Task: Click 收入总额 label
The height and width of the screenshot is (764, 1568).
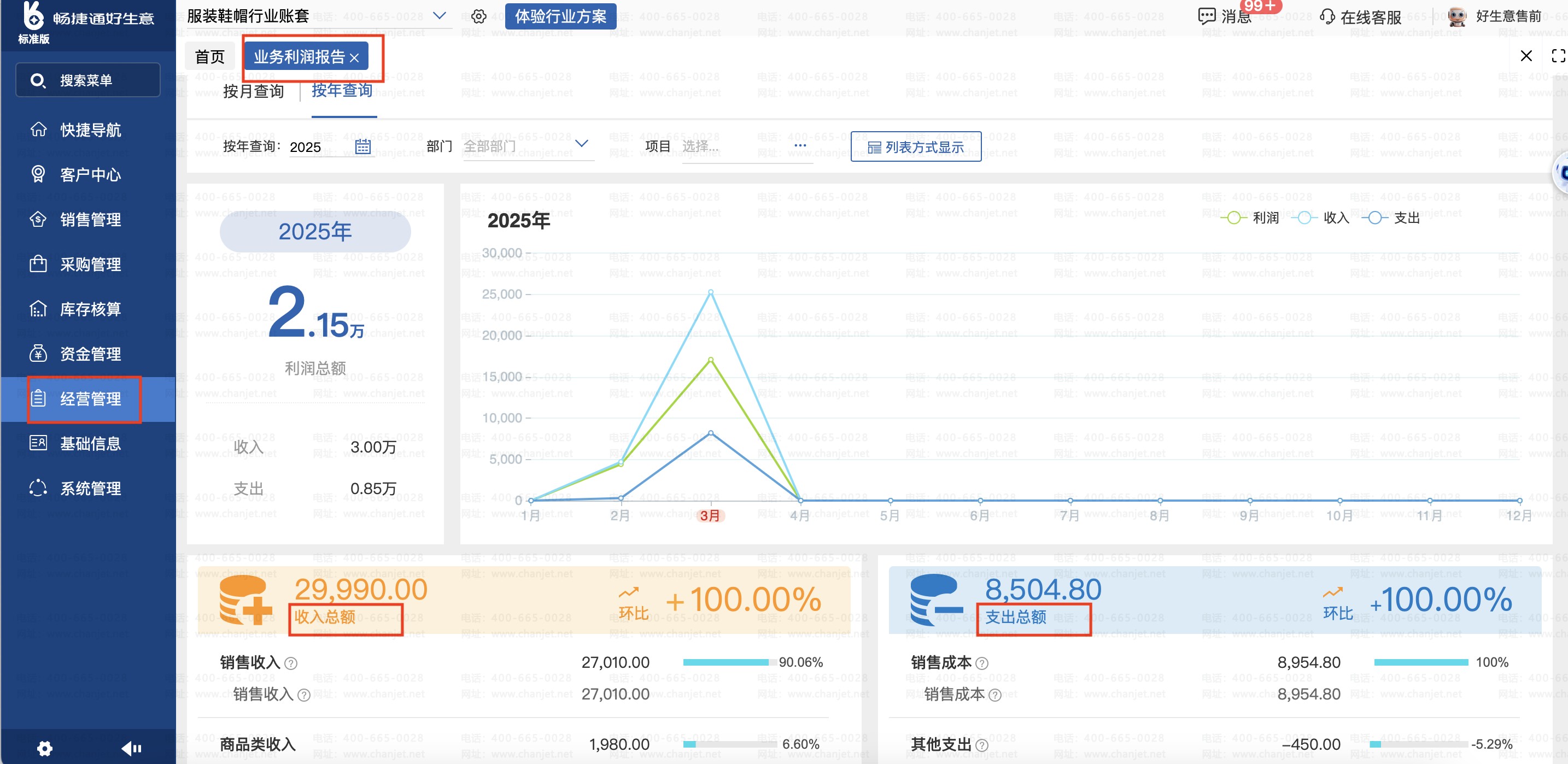Action: point(325,617)
